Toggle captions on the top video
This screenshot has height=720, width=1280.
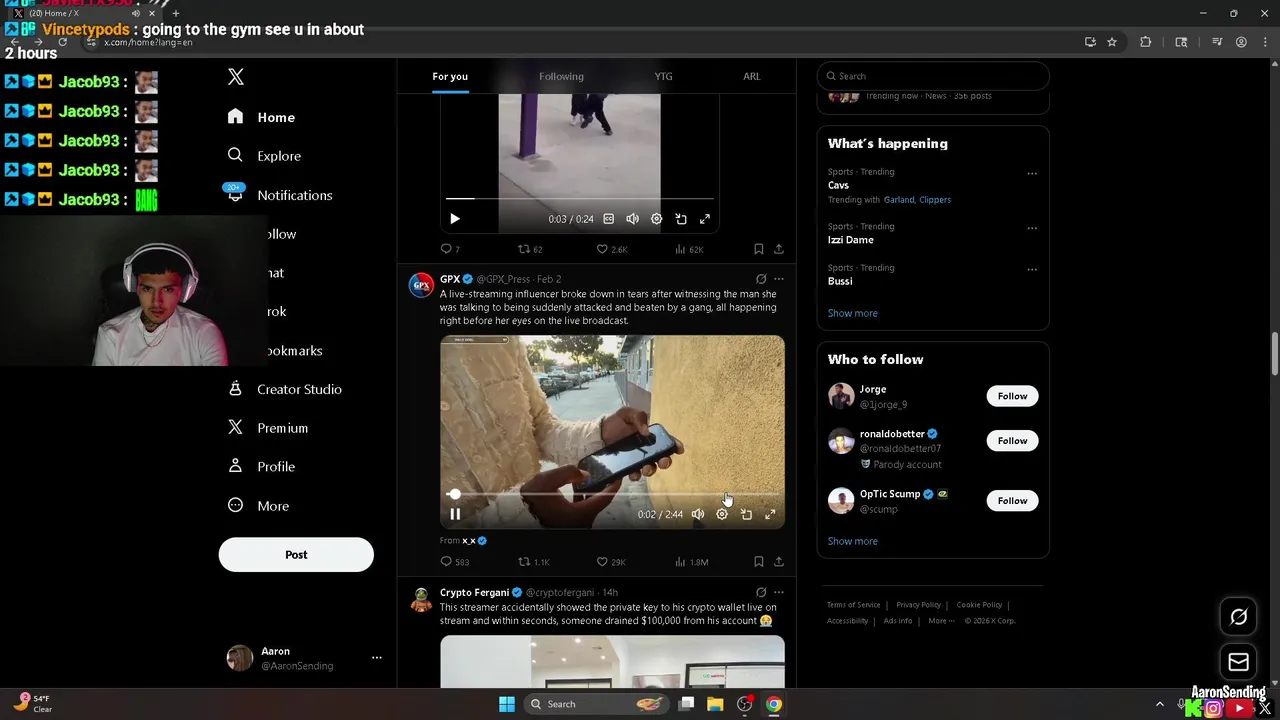pos(608,219)
